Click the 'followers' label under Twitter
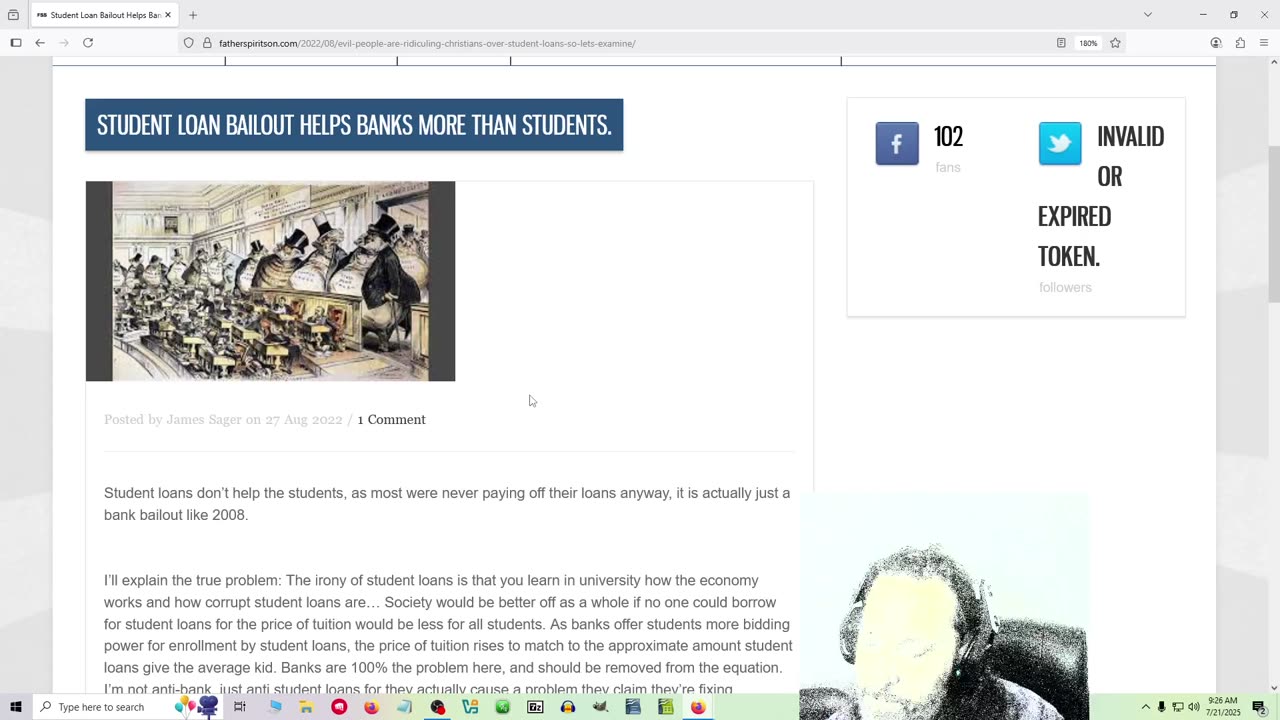The image size is (1280, 720). (1065, 287)
